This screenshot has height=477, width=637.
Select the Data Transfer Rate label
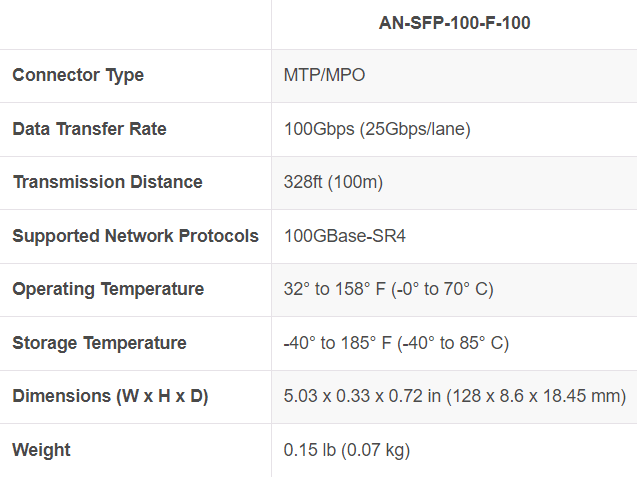(89, 129)
